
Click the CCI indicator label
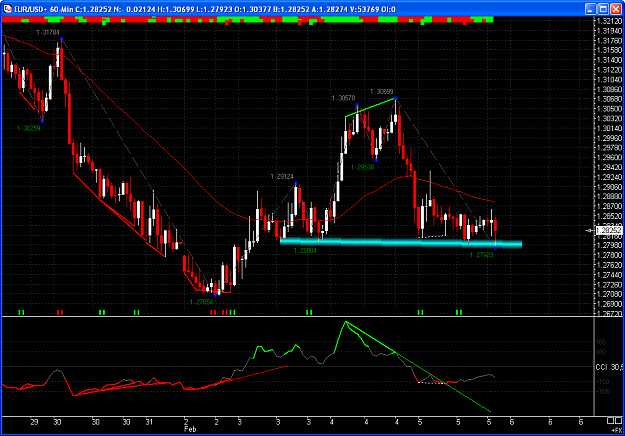point(601,367)
